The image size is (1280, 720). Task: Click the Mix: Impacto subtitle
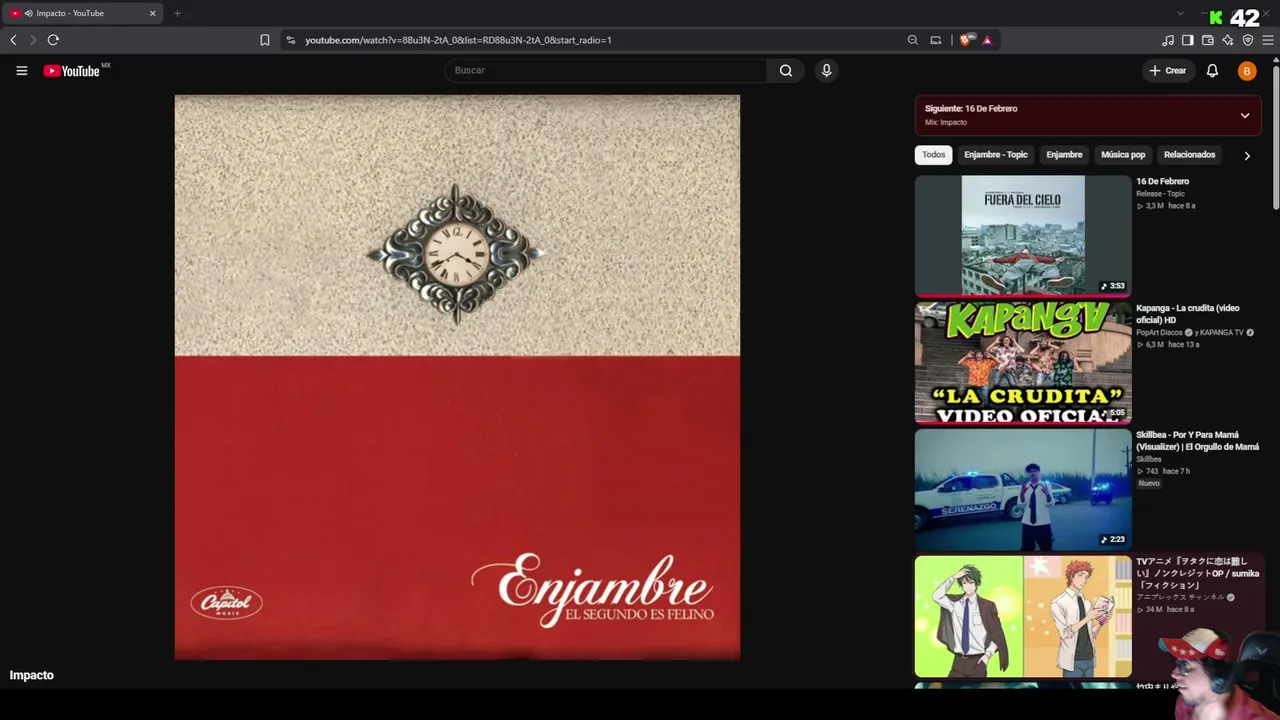[x=946, y=123]
